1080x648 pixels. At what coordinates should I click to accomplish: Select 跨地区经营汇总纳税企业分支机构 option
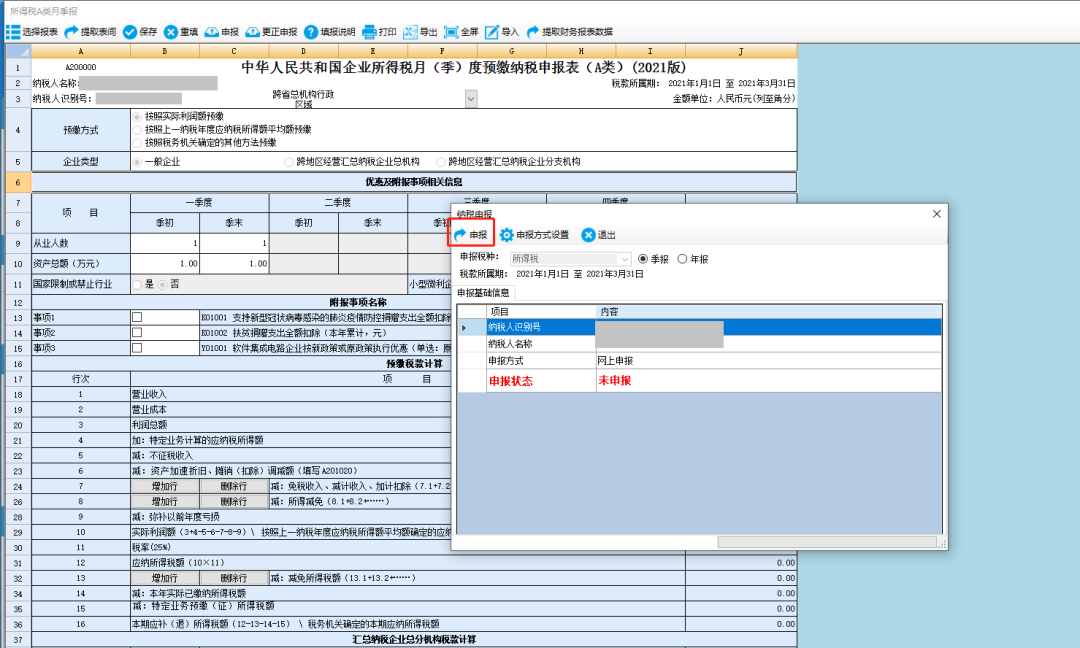pos(508,162)
